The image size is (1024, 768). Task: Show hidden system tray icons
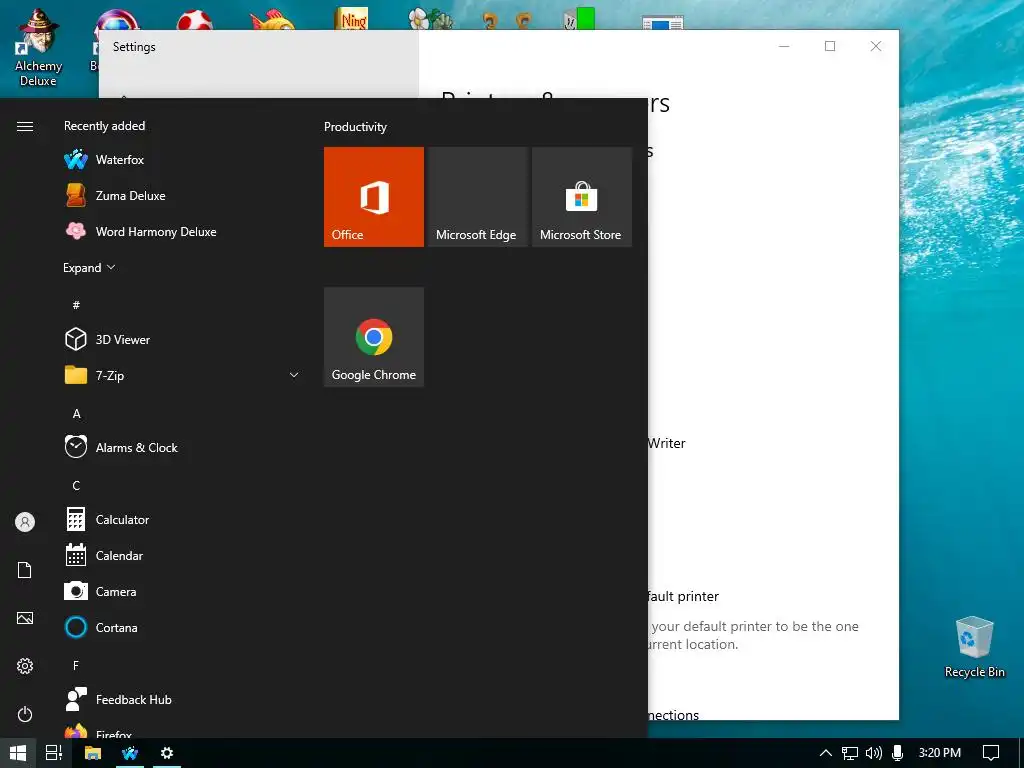click(x=825, y=753)
